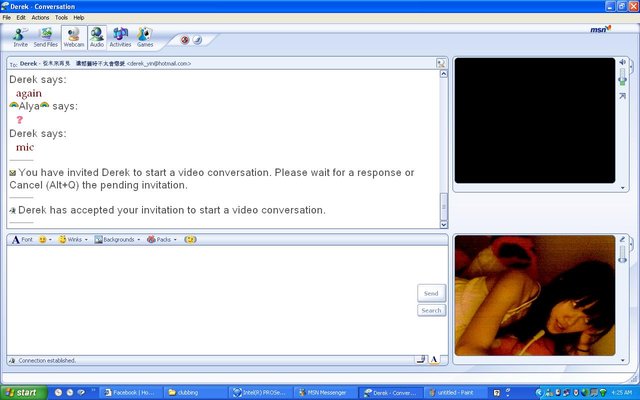Toggle the Audio conversation button
This screenshot has height=400, width=640.
click(97, 37)
